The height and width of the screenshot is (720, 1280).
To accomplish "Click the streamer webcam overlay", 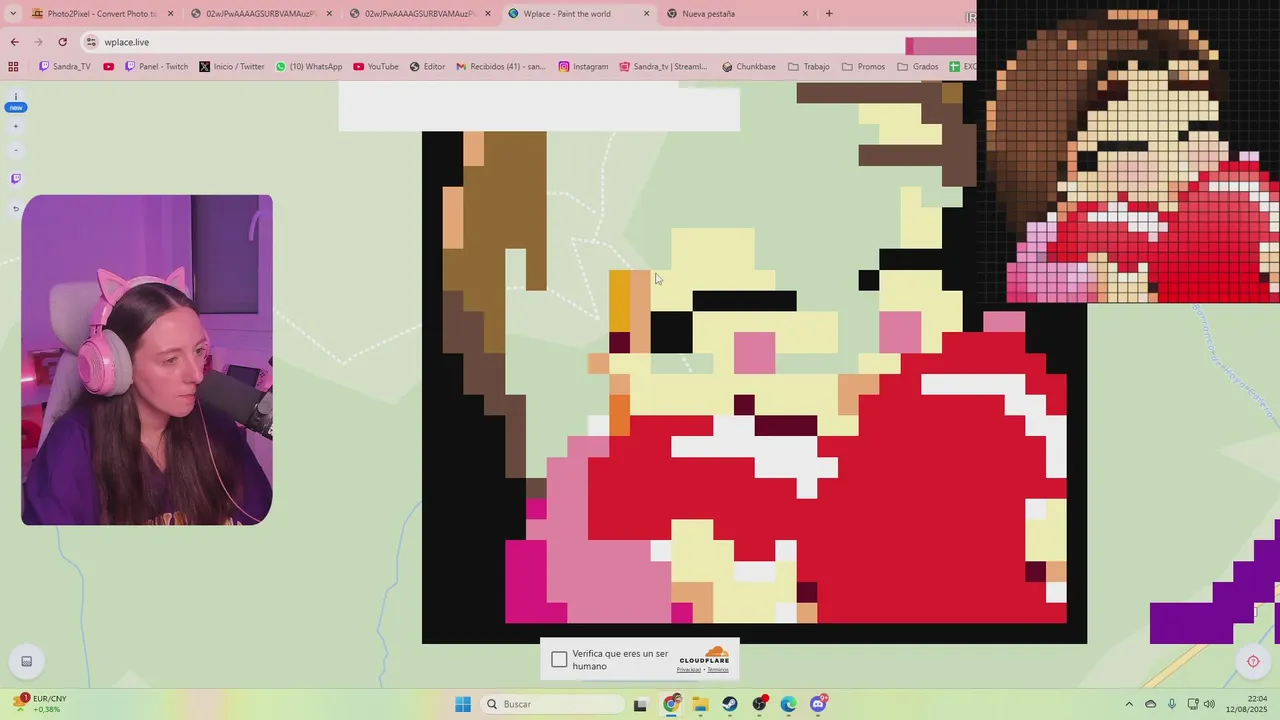I will coord(147,360).
